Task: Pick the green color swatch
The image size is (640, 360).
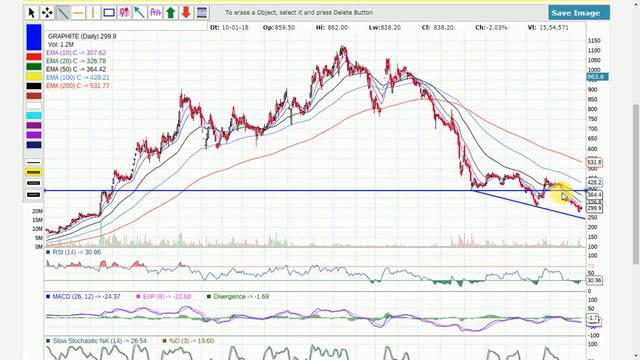Action: [34, 67]
